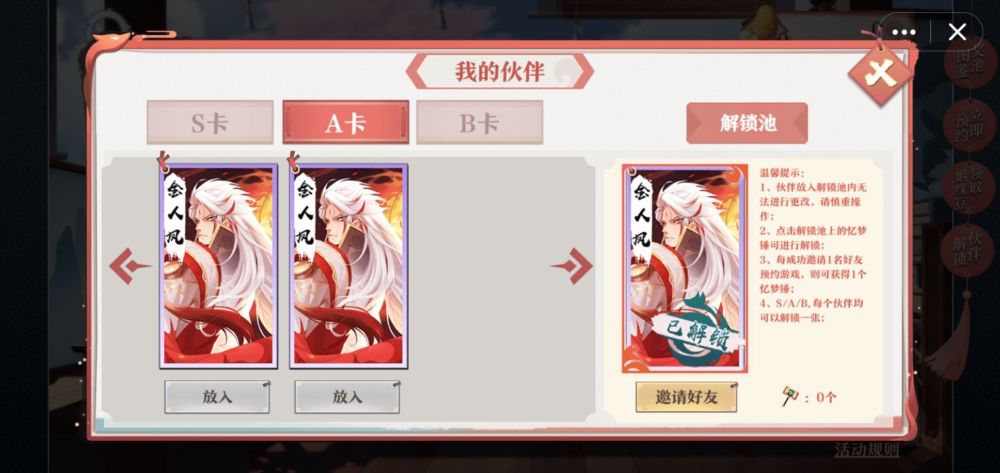Close the 我的伙伴 panel with the red X
This screenshot has height=473, width=1000.
pyautogui.click(x=880, y=75)
